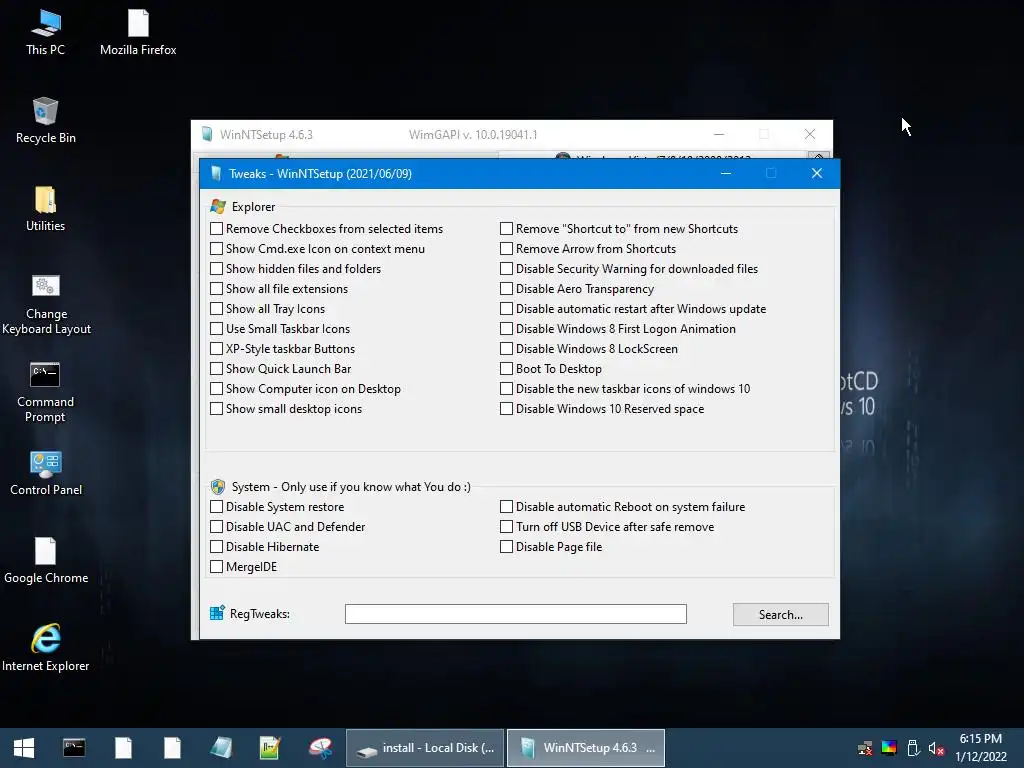Open Command Prompt desktop icon
This screenshot has height=768, width=1024.
point(45,392)
